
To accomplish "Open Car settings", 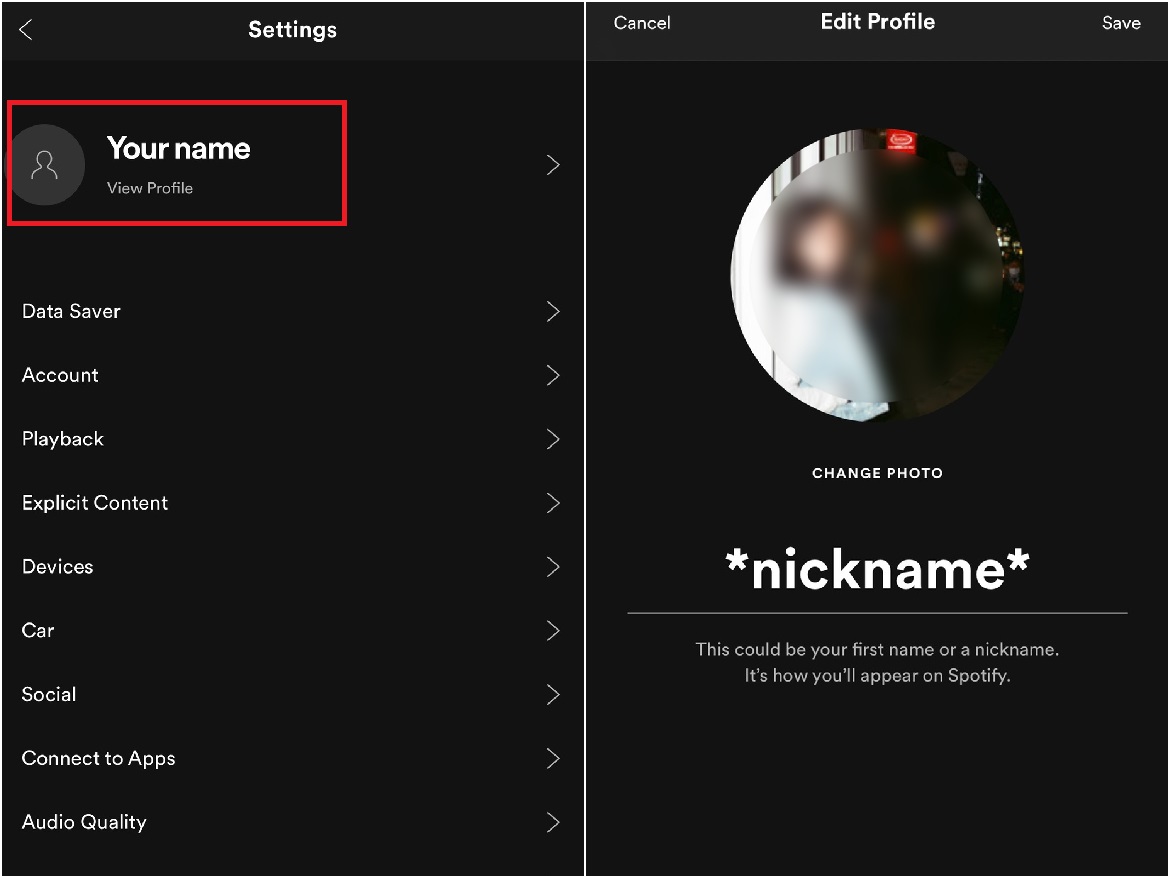I will (38, 631).
